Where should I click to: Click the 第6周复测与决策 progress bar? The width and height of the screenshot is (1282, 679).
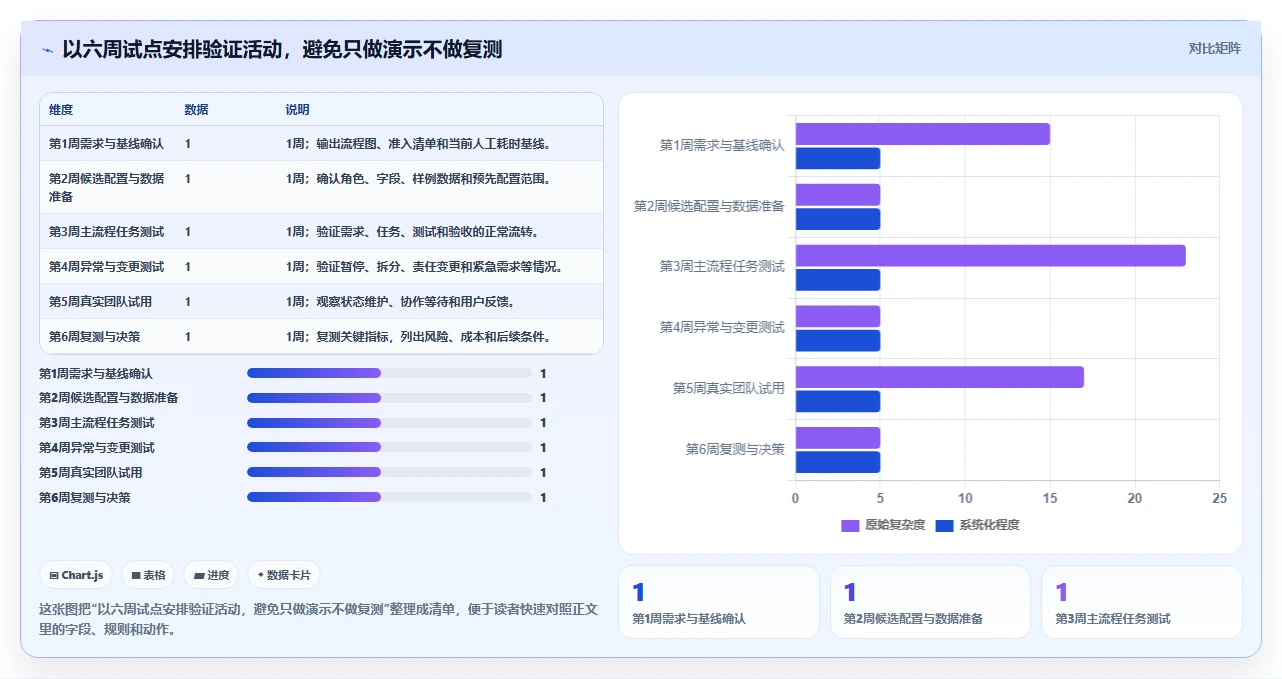(x=389, y=497)
